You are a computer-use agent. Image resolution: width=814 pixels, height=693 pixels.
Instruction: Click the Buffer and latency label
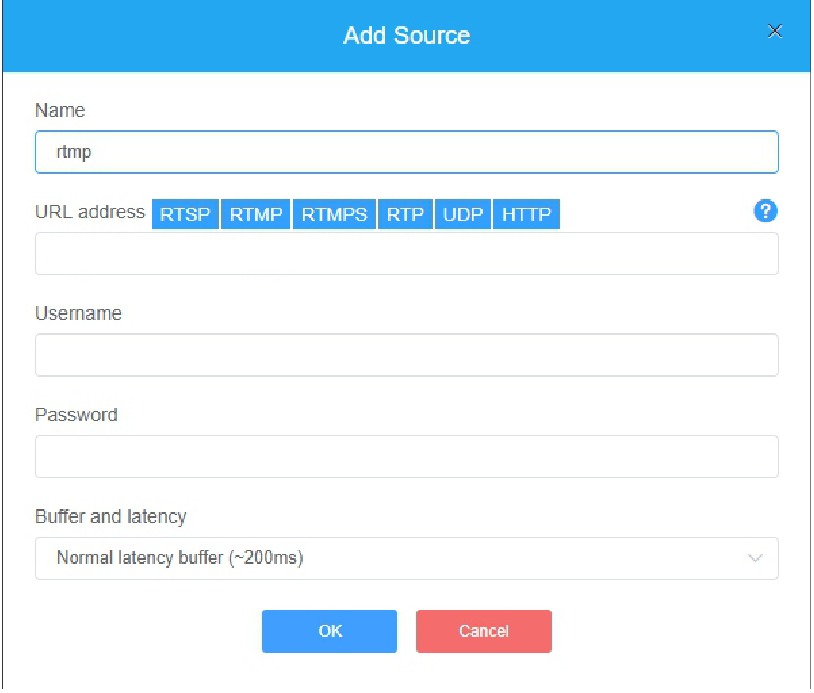pyautogui.click(x=110, y=517)
